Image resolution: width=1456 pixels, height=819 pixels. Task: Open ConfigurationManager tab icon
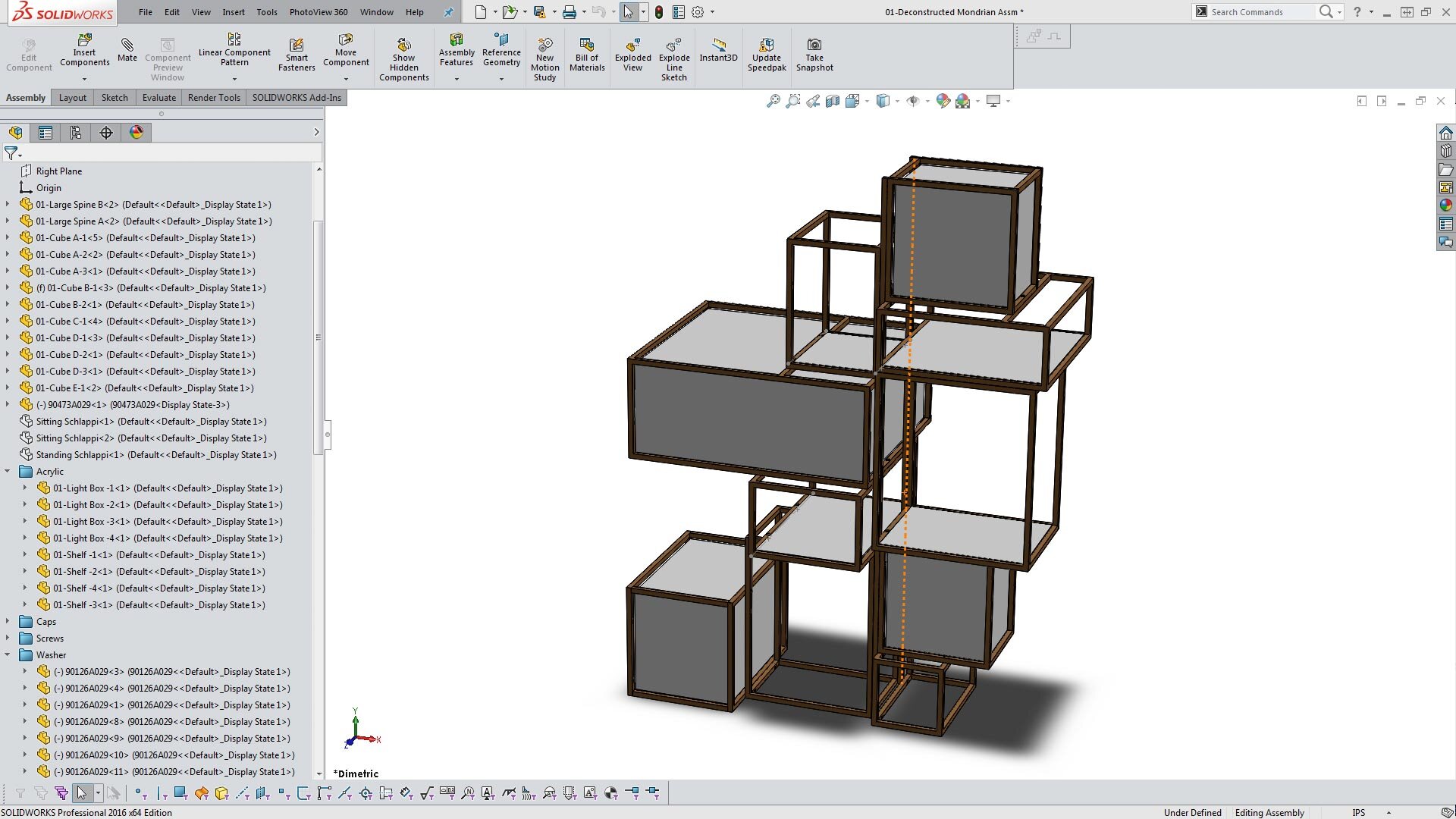click(76, 133)
